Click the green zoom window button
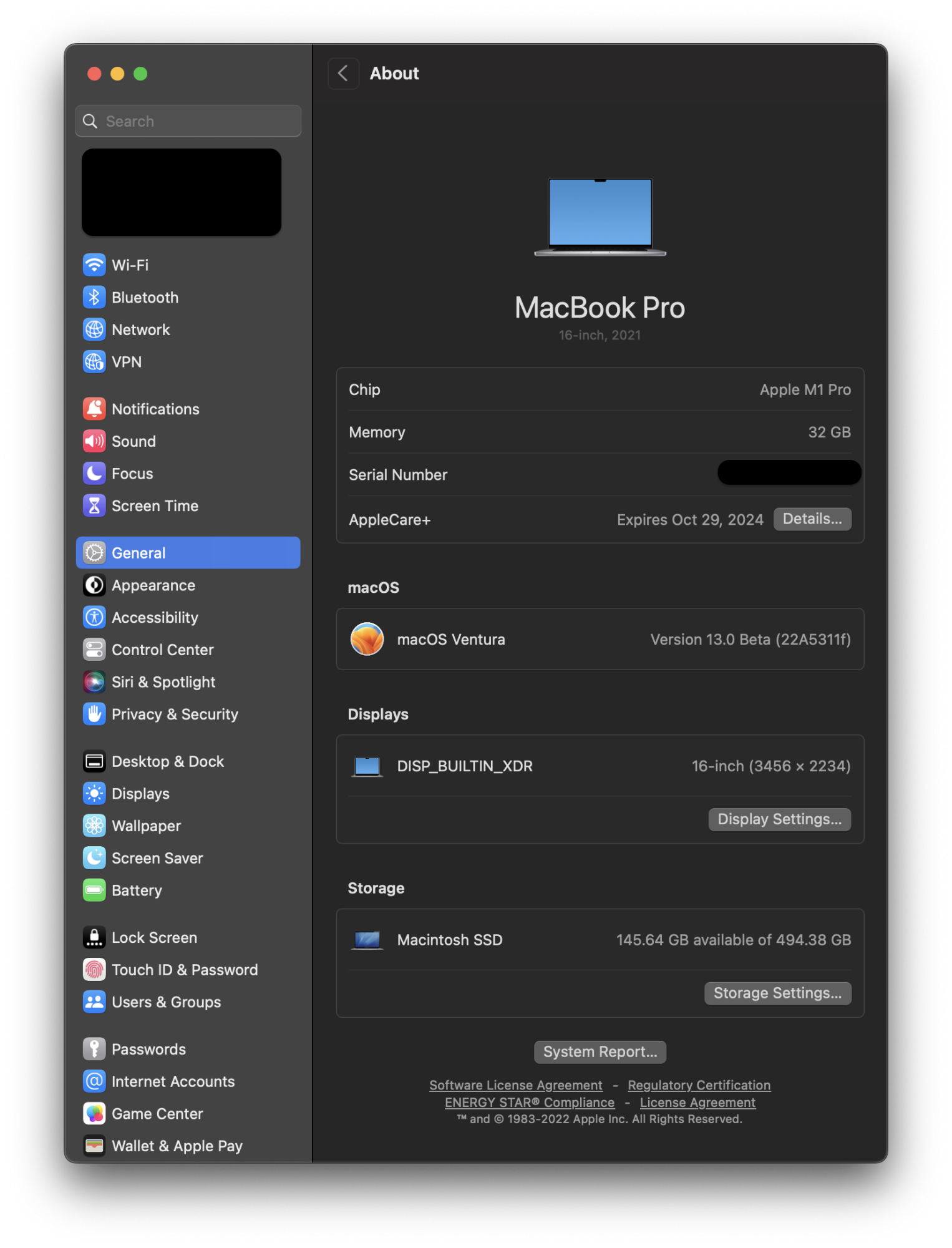 tap(141, 74)
